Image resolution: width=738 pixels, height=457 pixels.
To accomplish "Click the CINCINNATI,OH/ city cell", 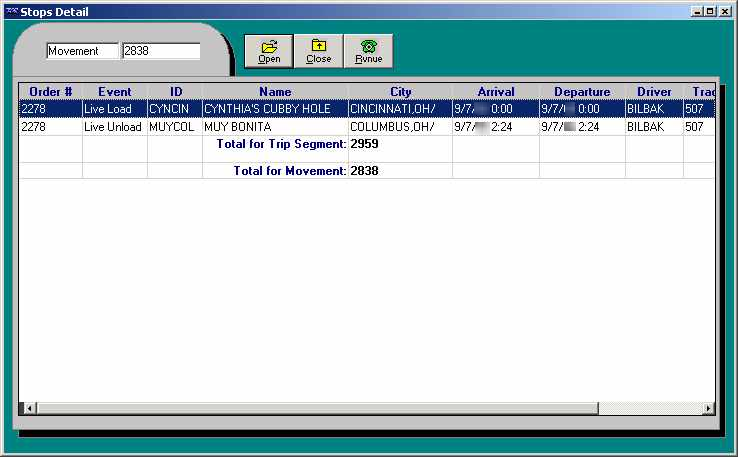I will click(x=401, y=109).
